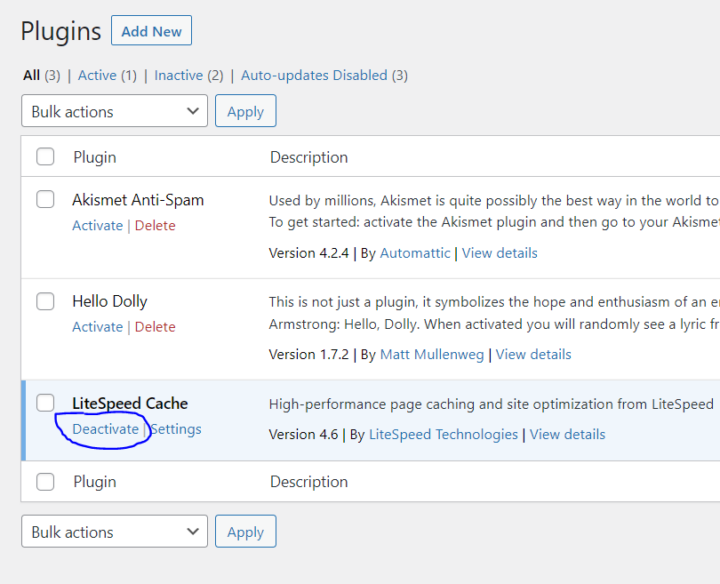
Task: Deactivate the LiteSpeed Cache plugin
Action: [105, 429]
